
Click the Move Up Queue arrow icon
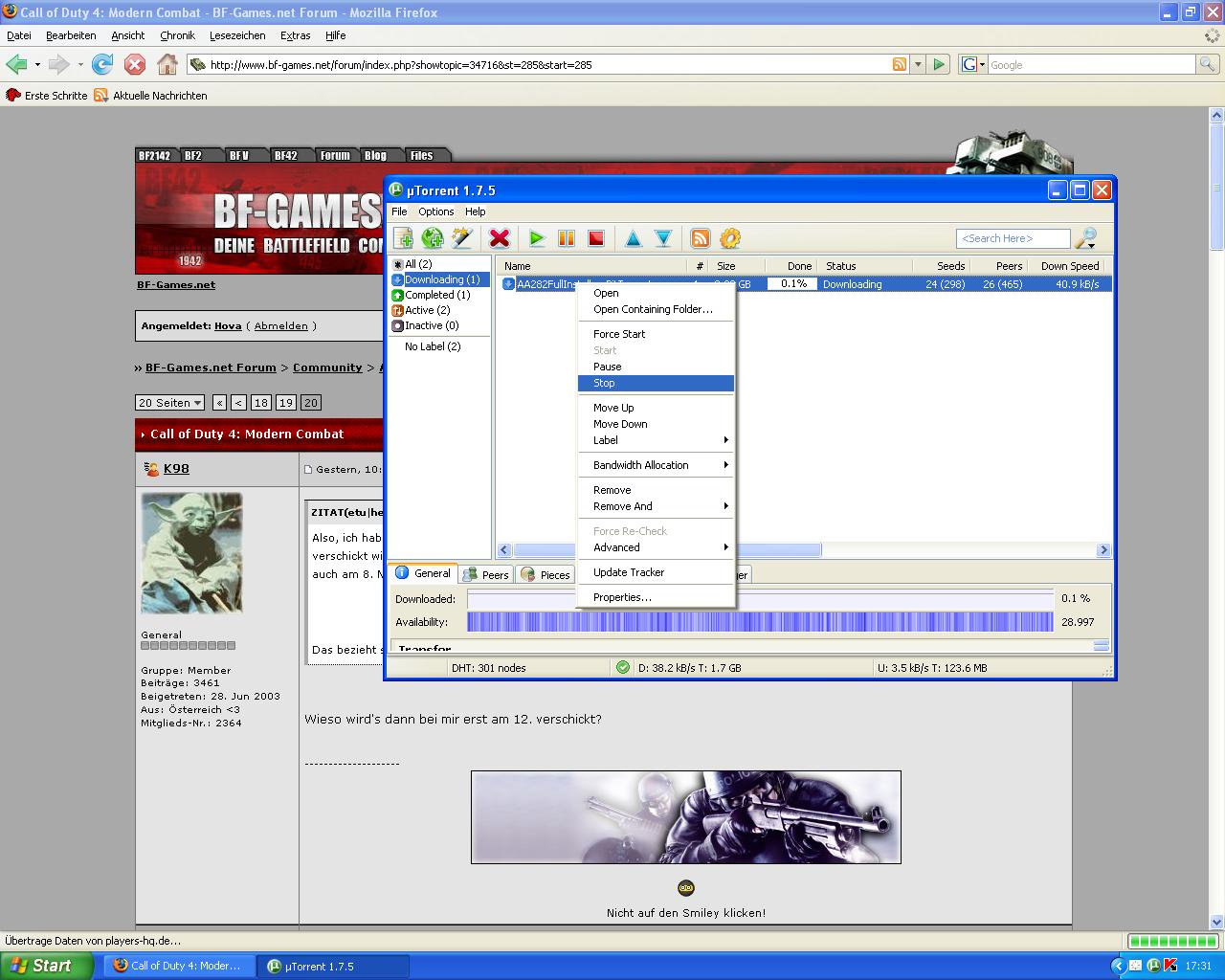coord(633,238)
